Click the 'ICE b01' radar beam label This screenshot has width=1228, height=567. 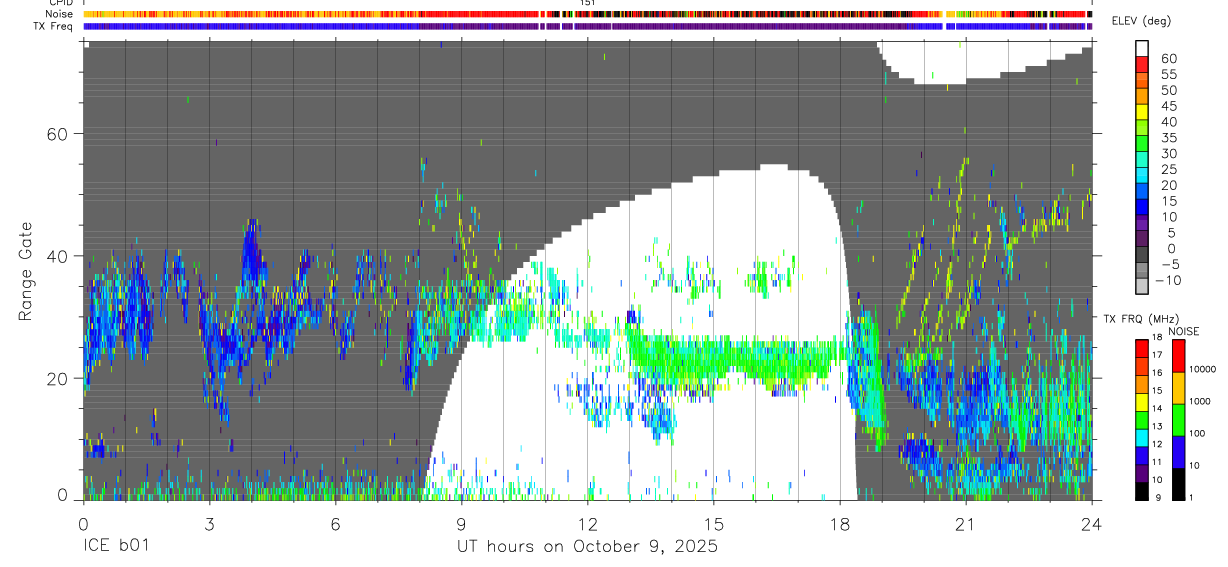tap(118, 547)
